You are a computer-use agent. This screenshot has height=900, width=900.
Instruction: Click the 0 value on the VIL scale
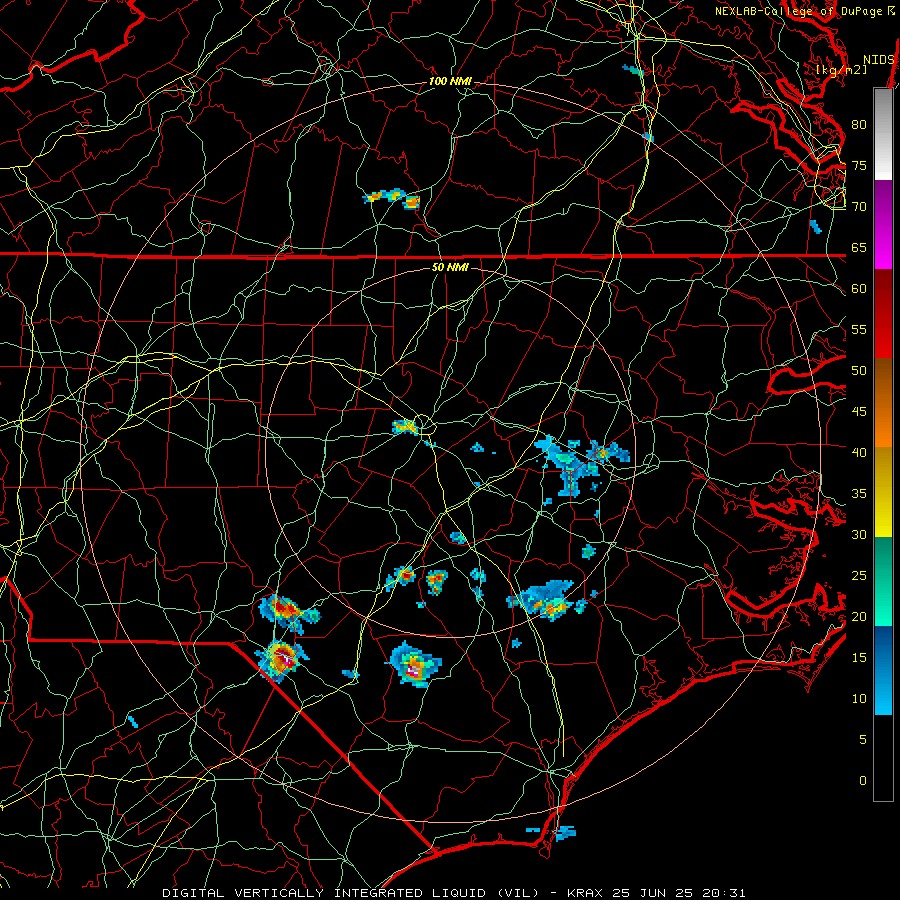click(863, 781)
